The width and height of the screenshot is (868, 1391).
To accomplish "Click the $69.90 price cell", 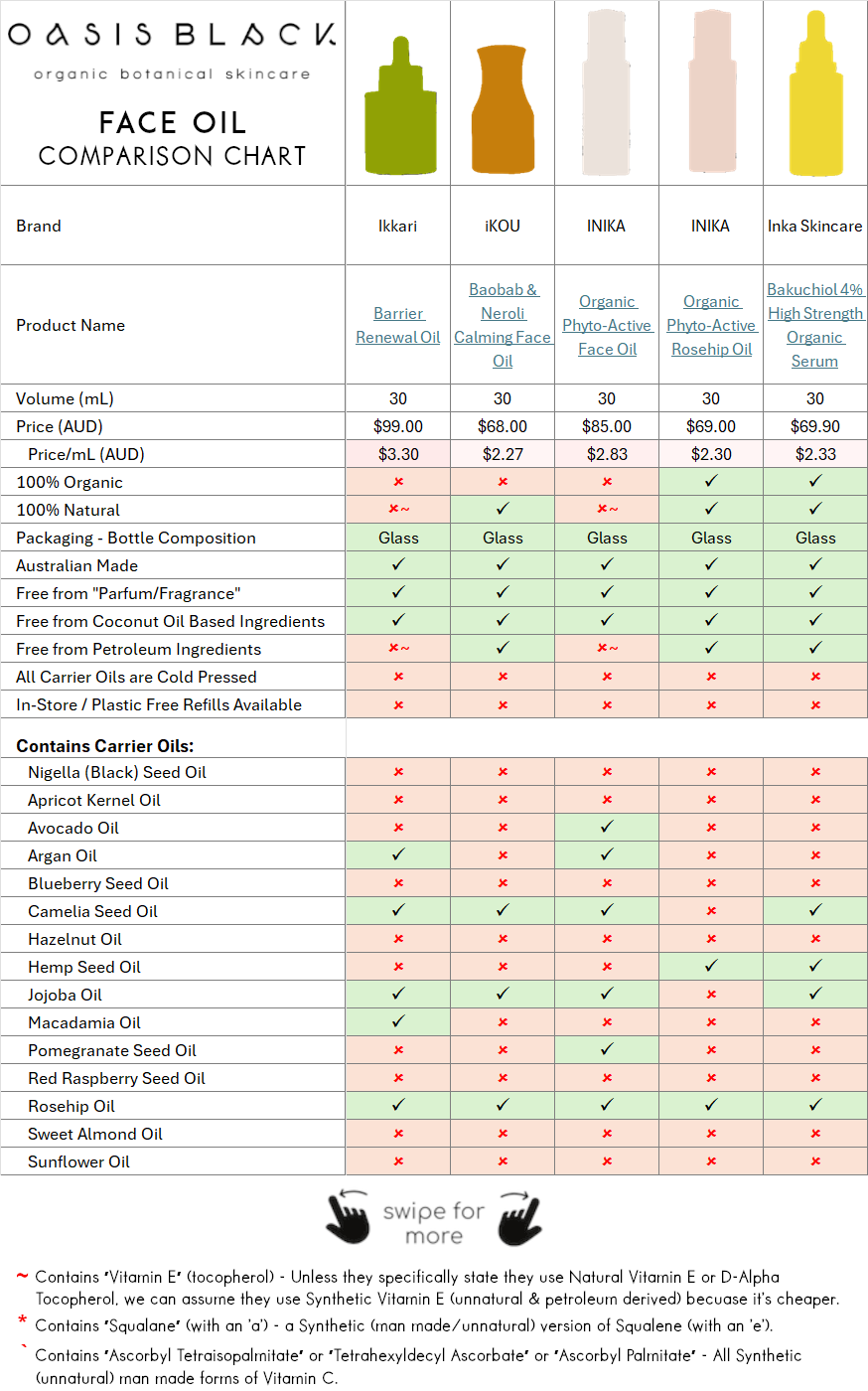I will point(815,426).
